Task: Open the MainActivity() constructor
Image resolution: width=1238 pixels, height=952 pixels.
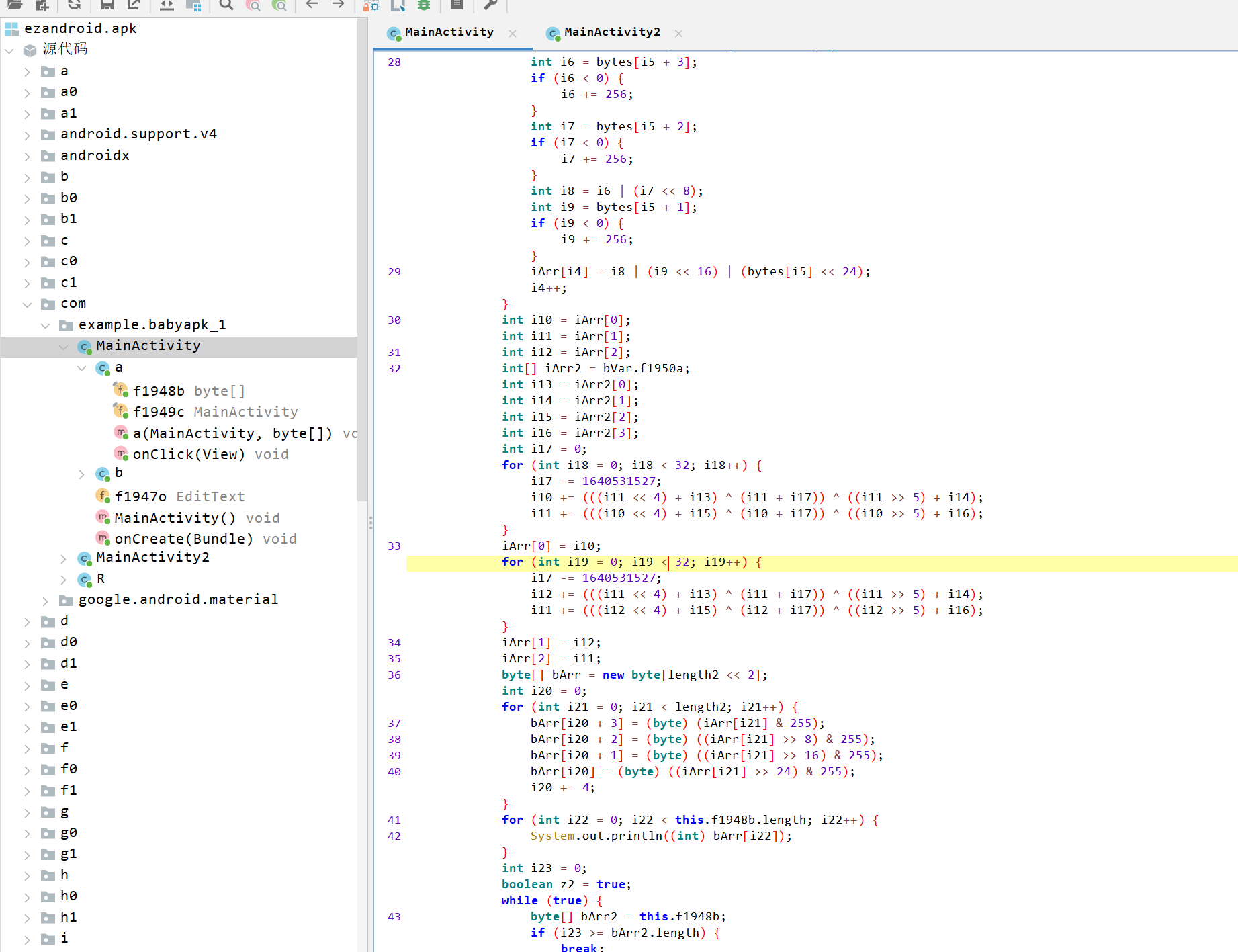Action: tap(197, 517)
